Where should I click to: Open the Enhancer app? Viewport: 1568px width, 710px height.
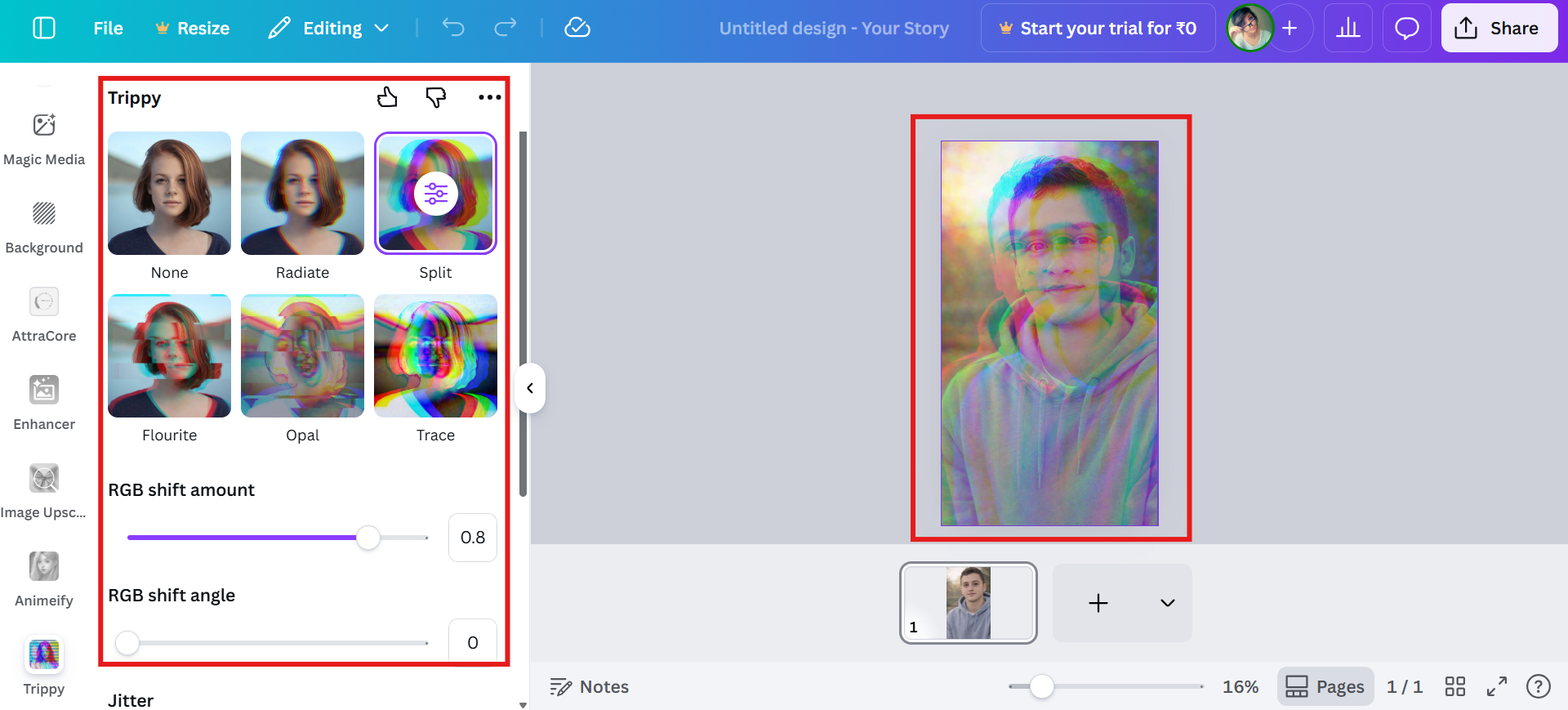44,404
